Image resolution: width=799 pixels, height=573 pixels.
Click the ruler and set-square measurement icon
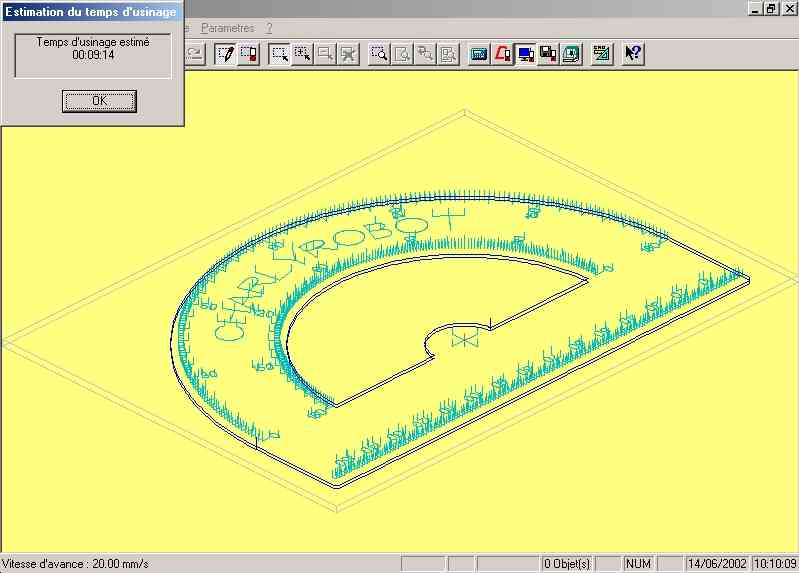pos(602,54)
